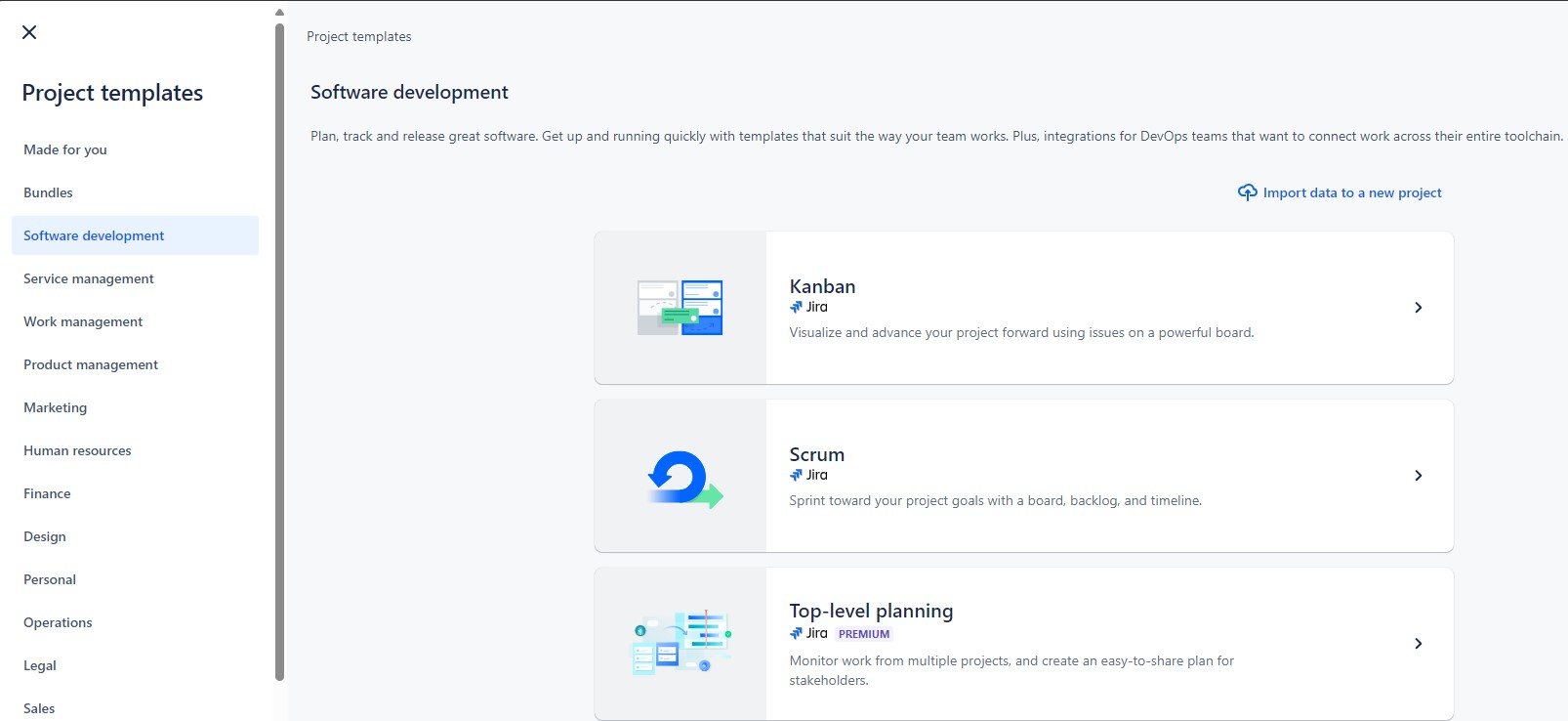1568x721 pixels.
Task: Click the sidebar vertical scrollbar
Action: point(280,352)
